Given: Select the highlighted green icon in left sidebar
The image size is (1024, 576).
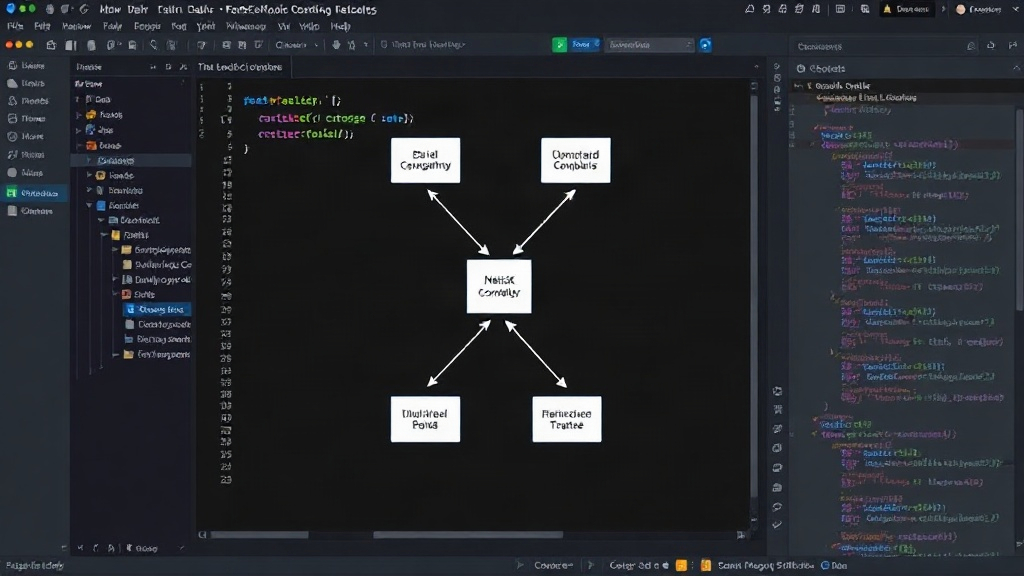Looking at the screenshot, I should 12,193.
